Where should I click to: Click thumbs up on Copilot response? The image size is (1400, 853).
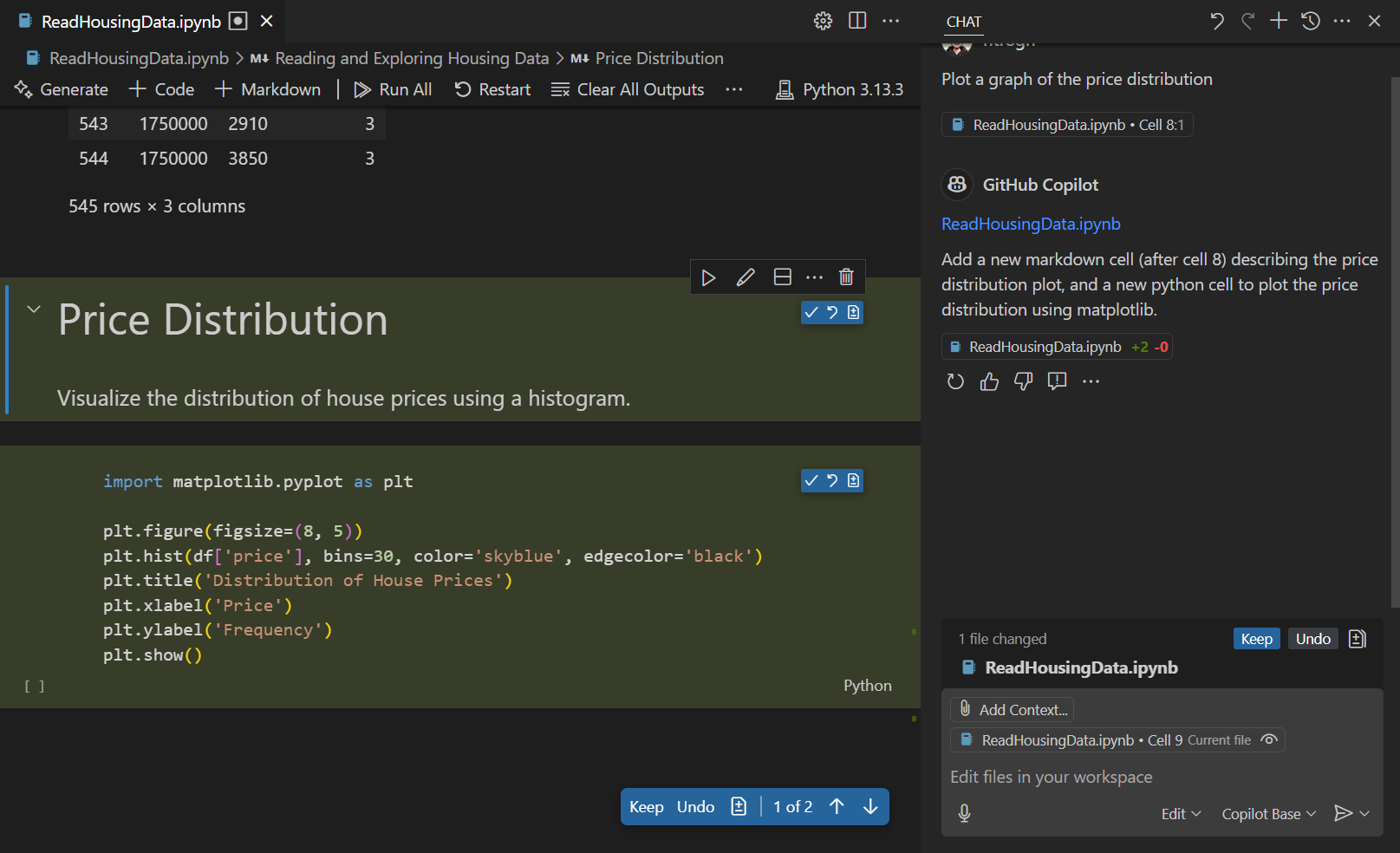pos(989,381)
